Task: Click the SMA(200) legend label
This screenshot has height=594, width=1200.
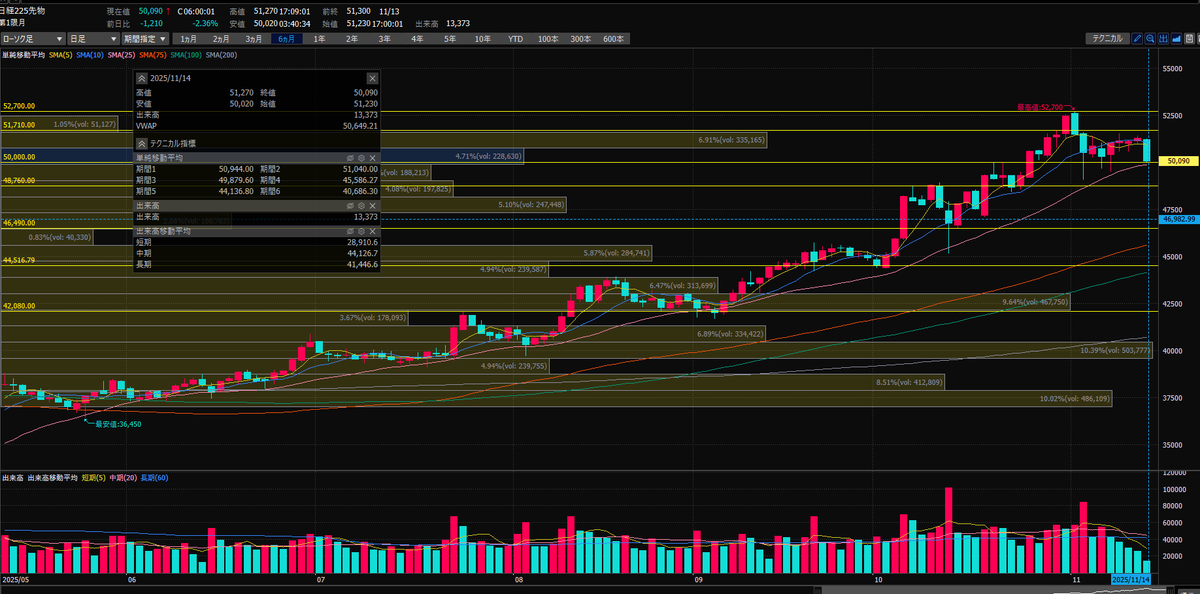Action: pyautogui.click(x=222, y=55)
